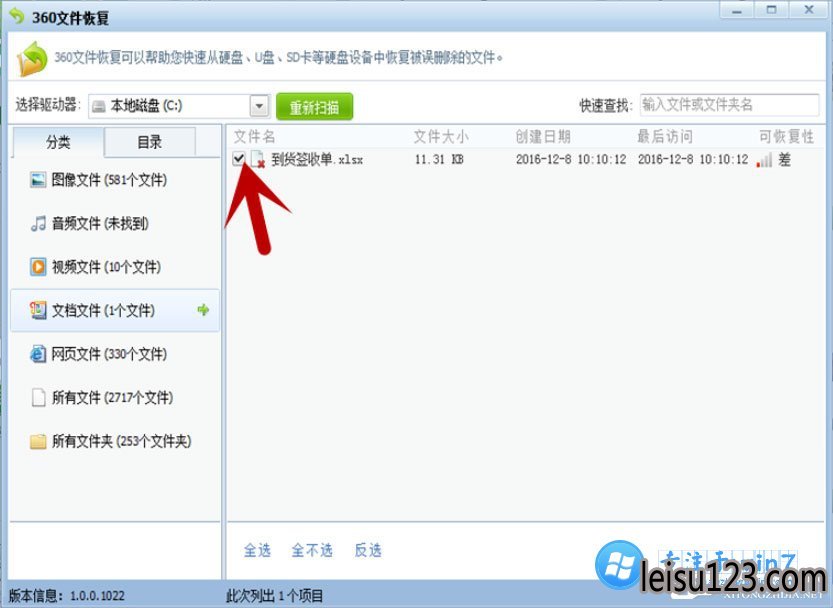This screenshot has width=833, height=608.
Task: Click the file size 11.31 KB
Action: (439, 159)
